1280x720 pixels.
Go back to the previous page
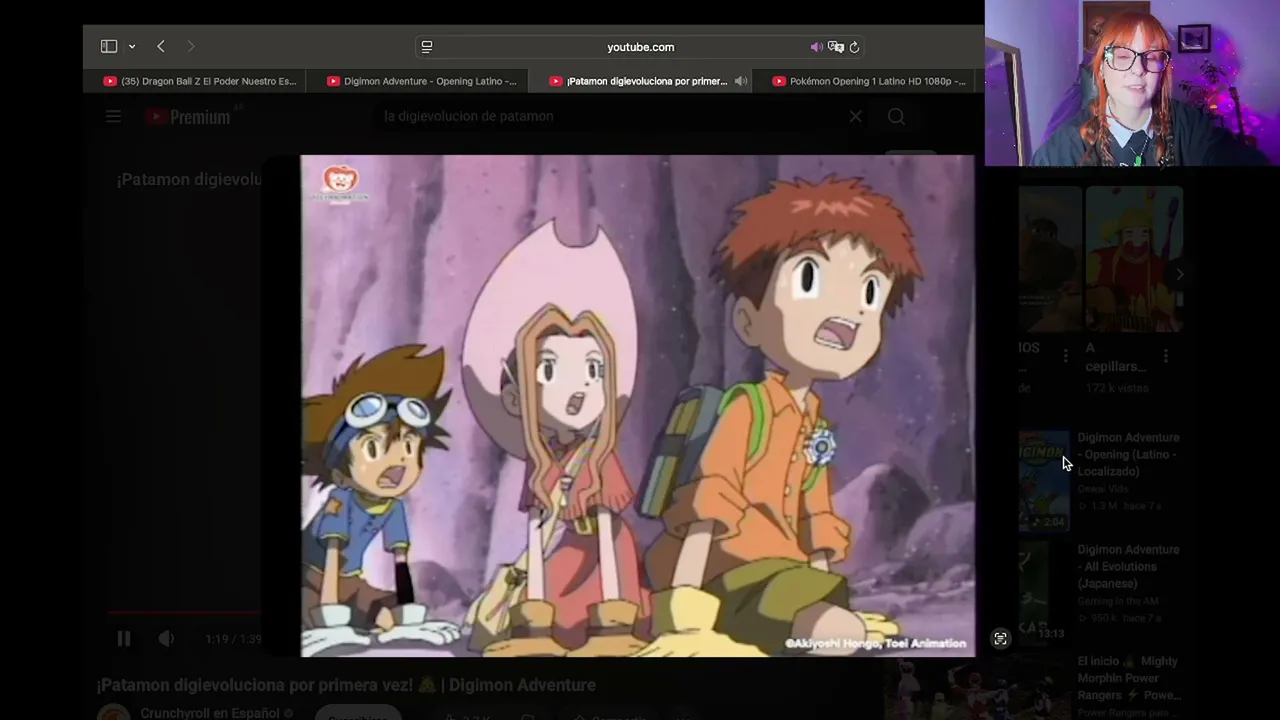click(x=160, y=46)
